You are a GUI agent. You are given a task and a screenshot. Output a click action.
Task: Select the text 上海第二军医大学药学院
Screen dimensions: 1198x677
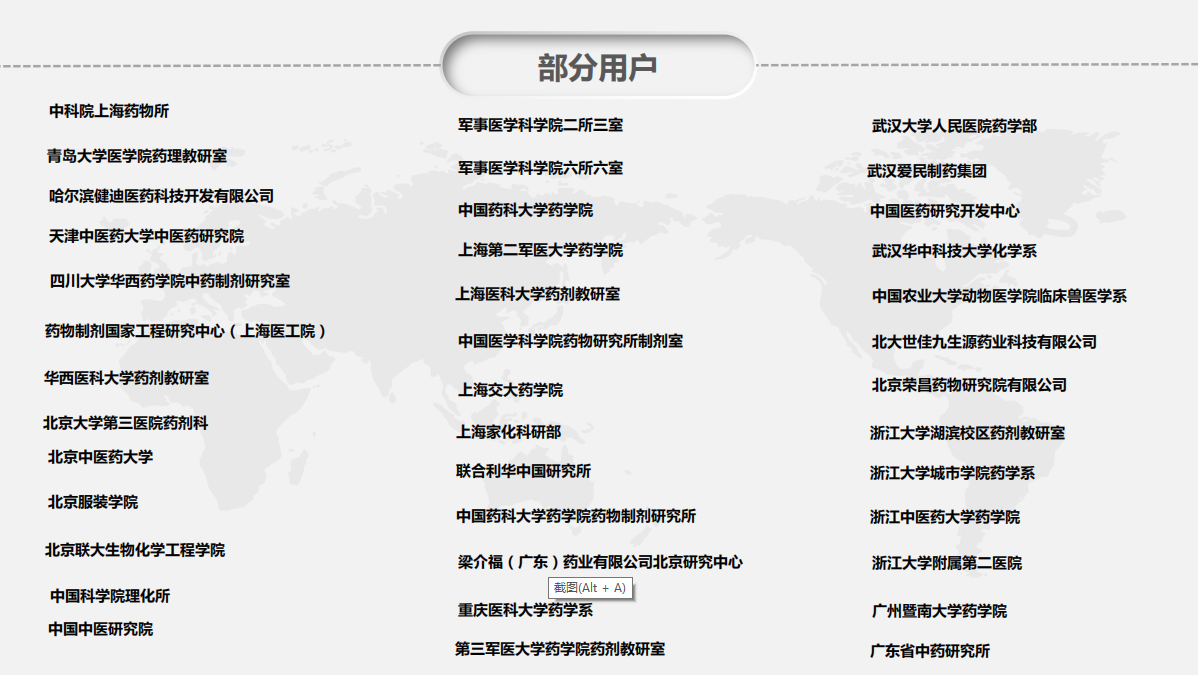click(540, 250)
